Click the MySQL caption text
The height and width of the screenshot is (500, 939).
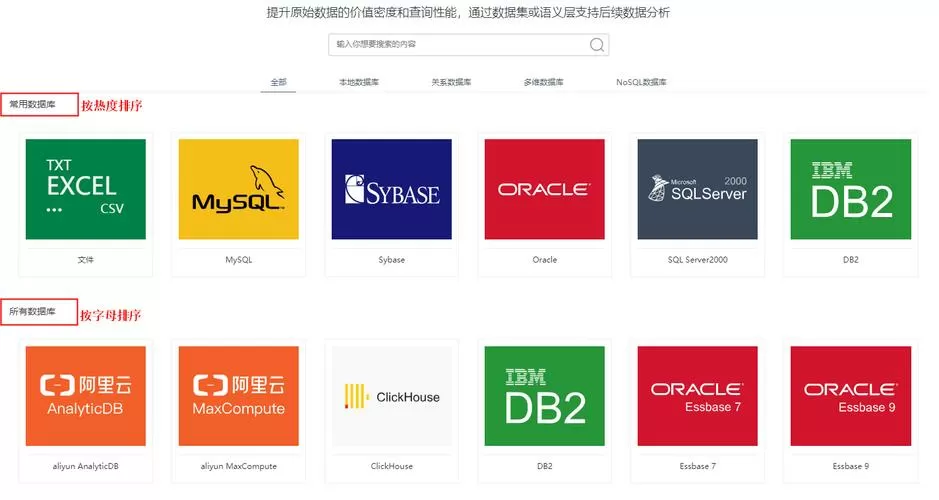pos(238,260)
